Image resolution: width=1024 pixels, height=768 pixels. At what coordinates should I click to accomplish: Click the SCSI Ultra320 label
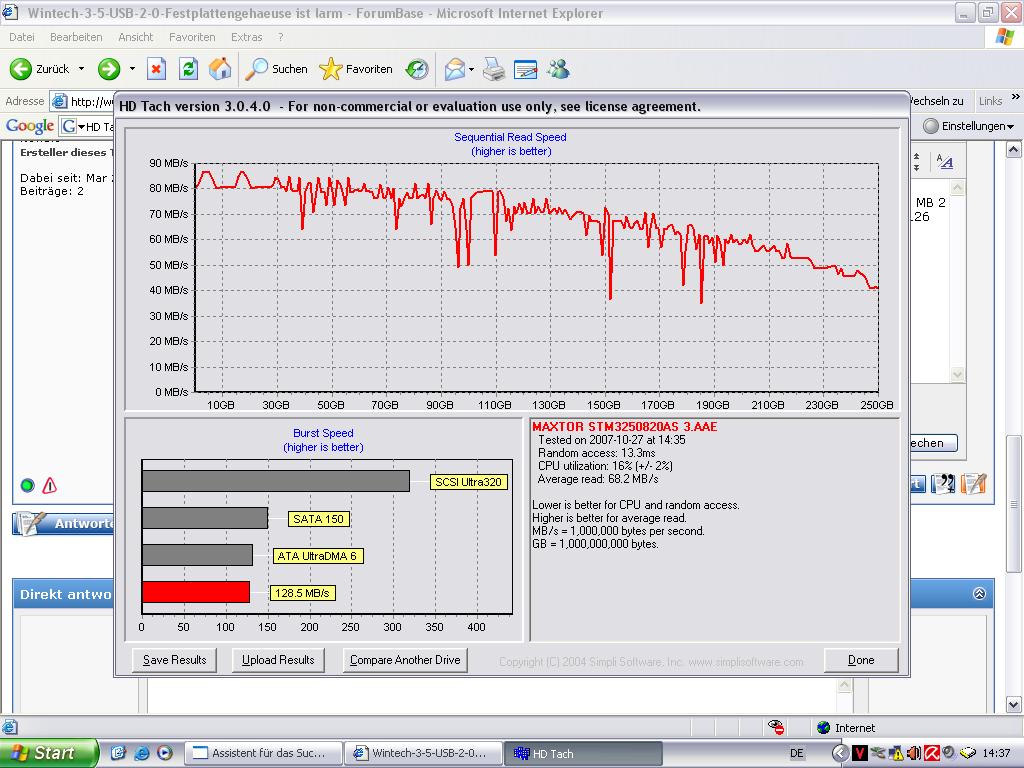(468, 482)
